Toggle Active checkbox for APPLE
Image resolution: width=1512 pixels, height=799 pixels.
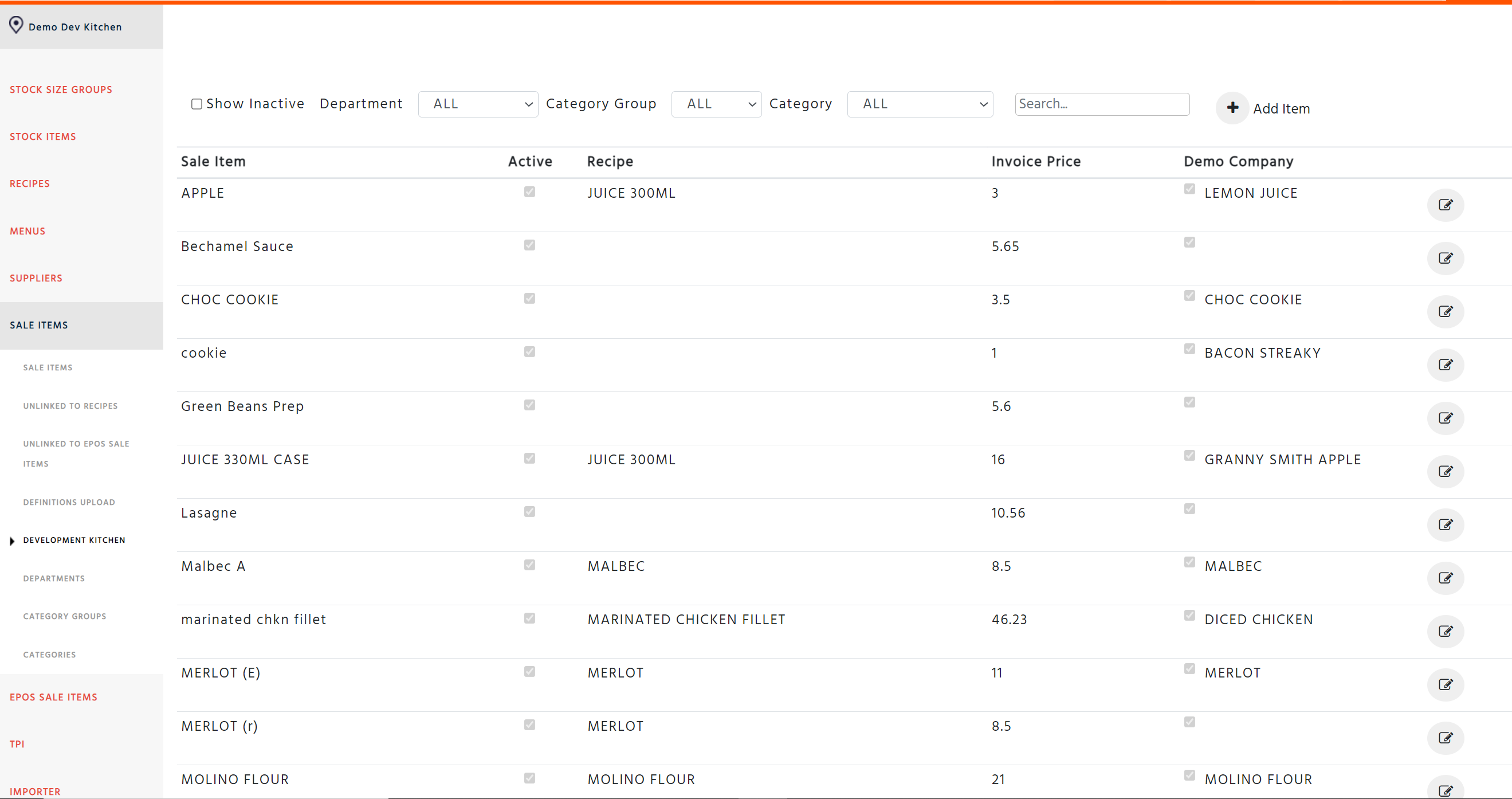pos(529,192)
